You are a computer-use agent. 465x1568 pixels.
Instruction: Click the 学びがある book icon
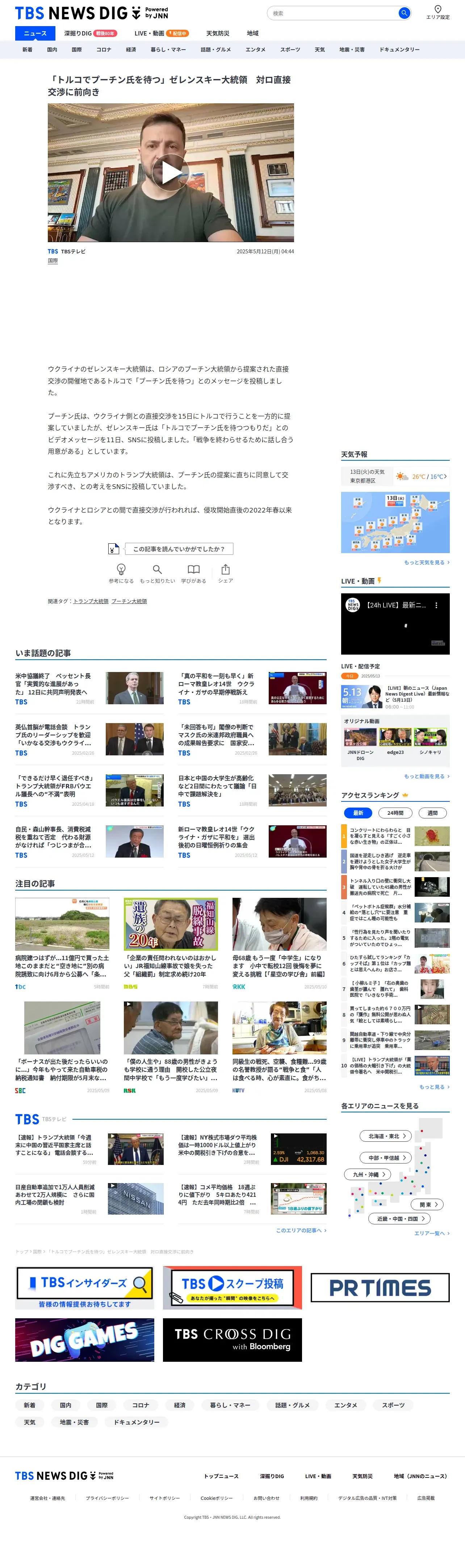pyautogui.click(x=193, y=569)
